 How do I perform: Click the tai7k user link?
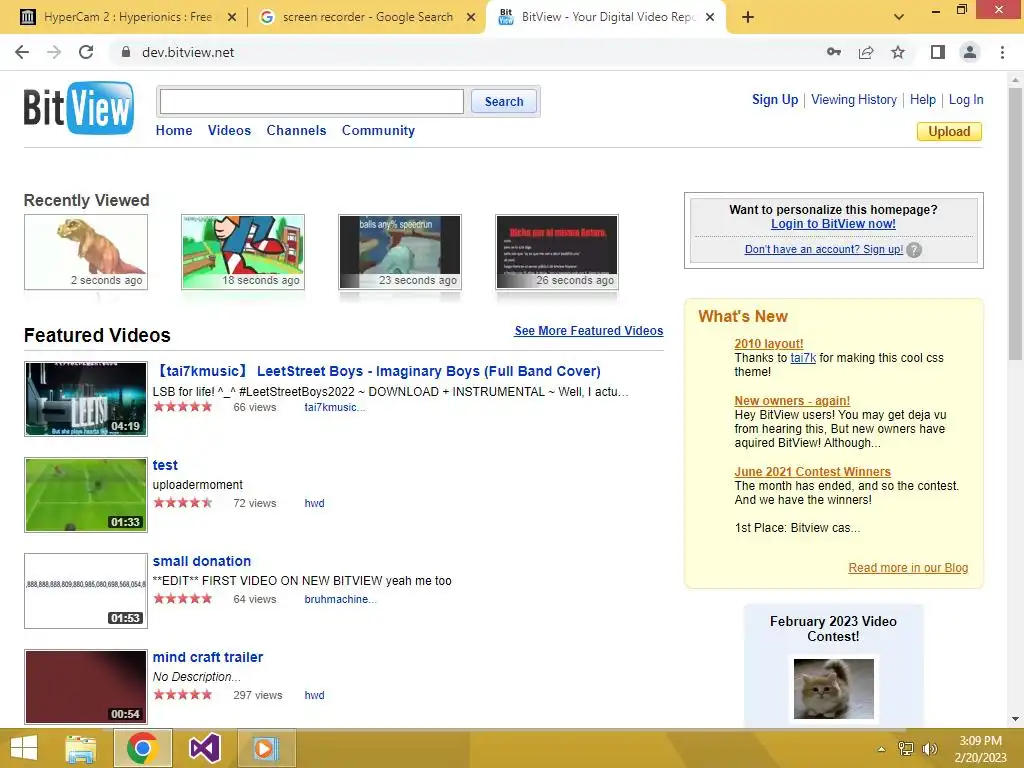(803, 357)
